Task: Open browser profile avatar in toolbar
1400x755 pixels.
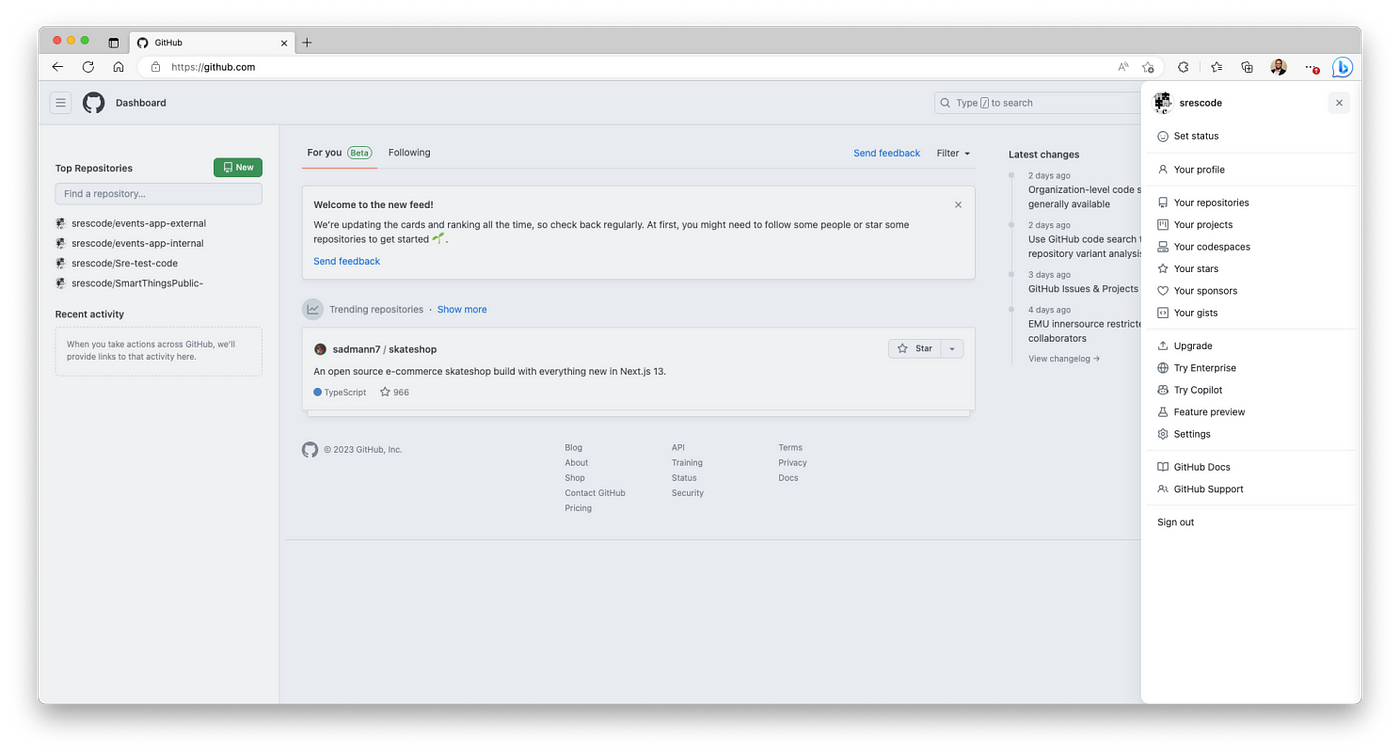Action: pos(1278,67)
